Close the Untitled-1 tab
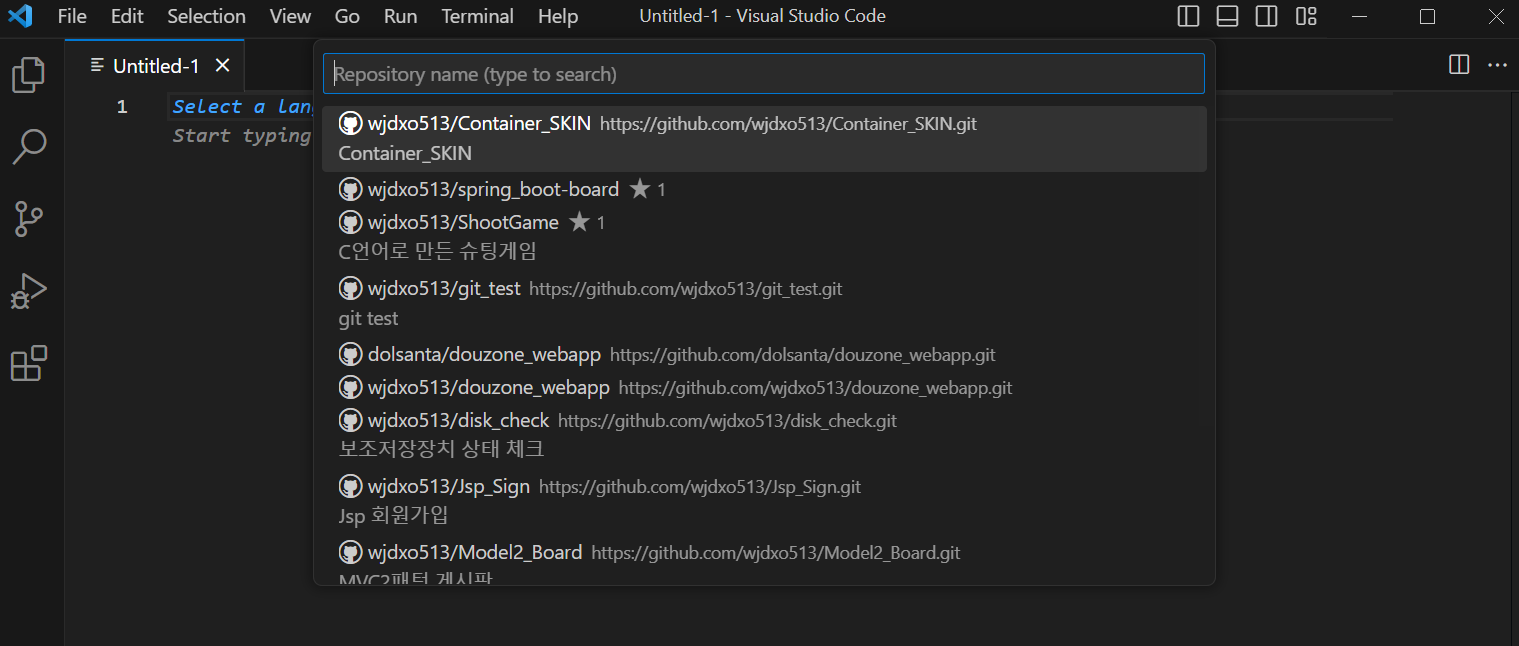 (223, 65)
